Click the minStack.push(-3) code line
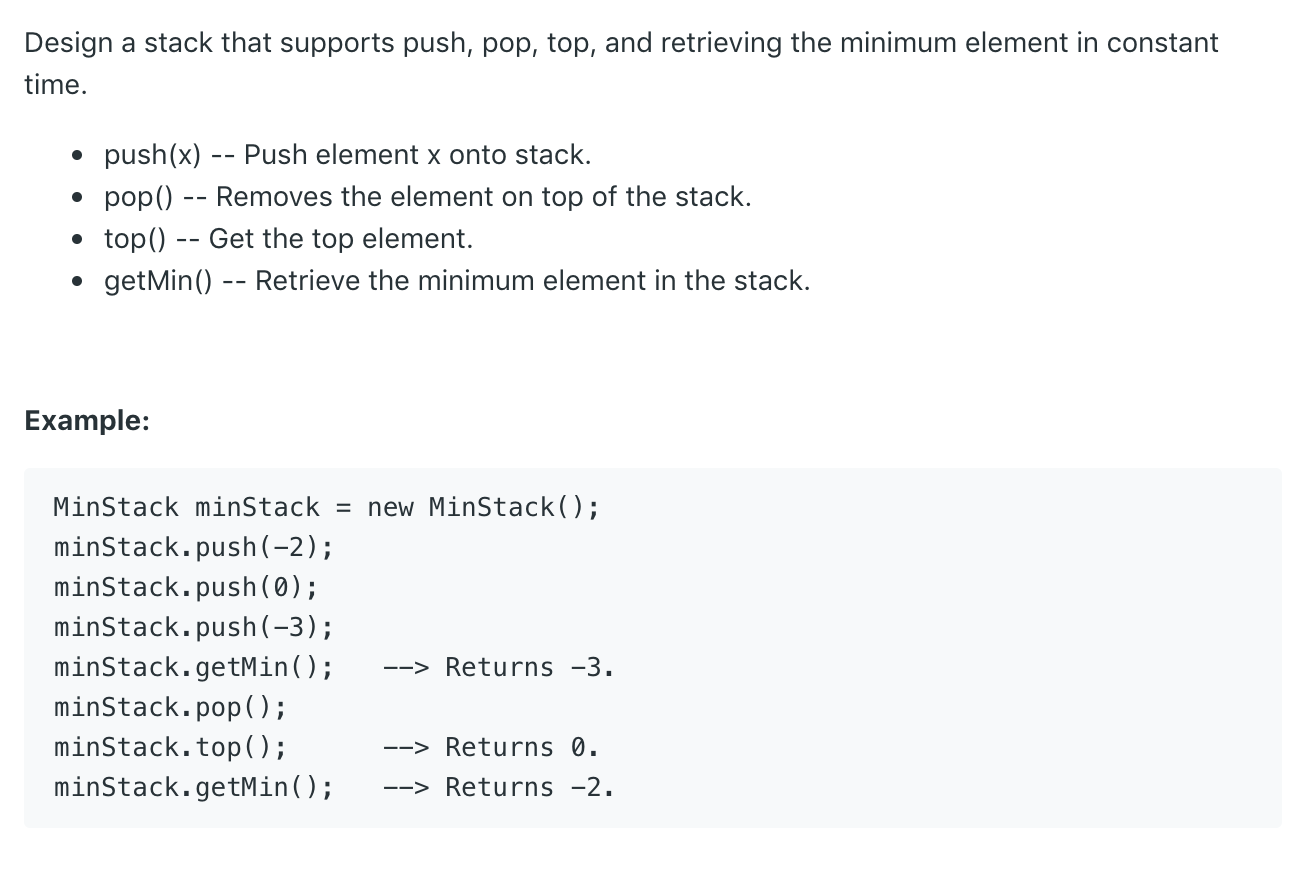The height and width of the screenshot is (870, 1314). coord(193,627)
